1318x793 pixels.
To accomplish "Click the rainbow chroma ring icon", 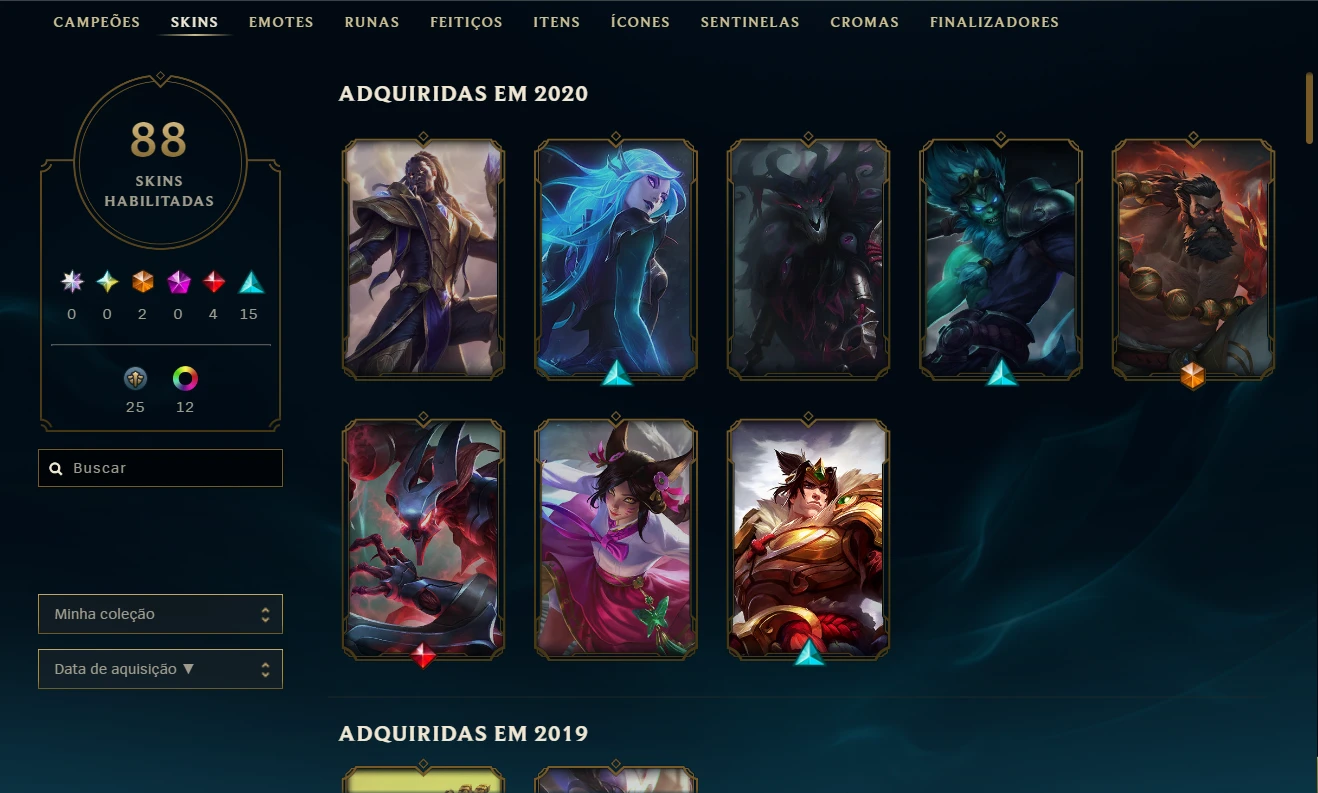I will (x=185, y=378).
